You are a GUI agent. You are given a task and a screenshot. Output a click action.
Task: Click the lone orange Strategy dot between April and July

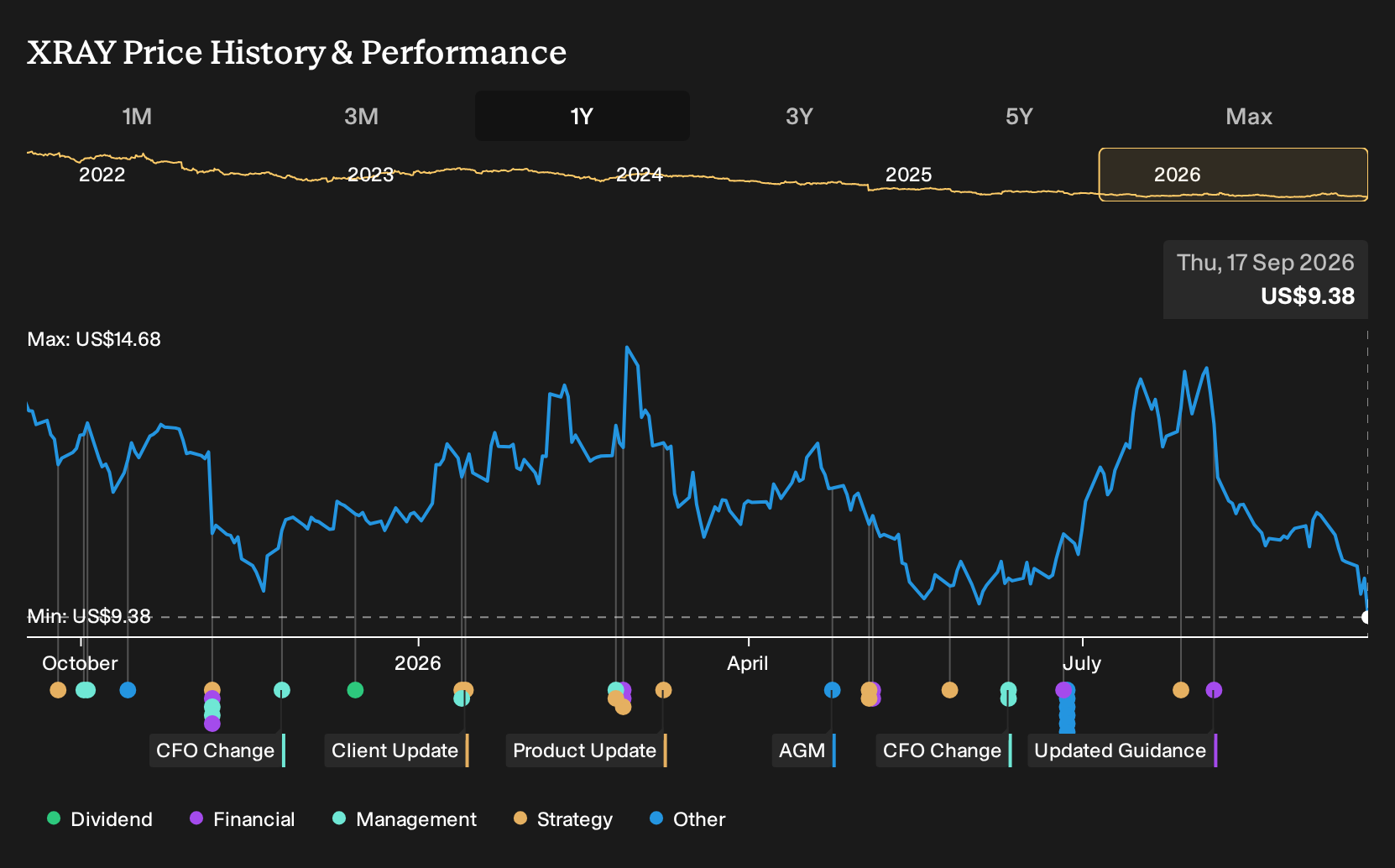click(949, 690)
